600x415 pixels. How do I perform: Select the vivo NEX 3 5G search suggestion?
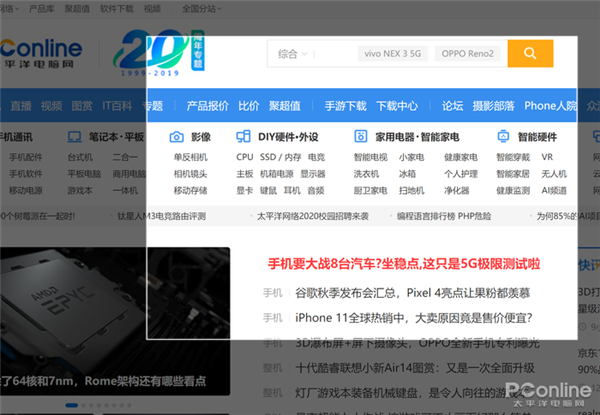pyautogui.click(x=393, y=54)
